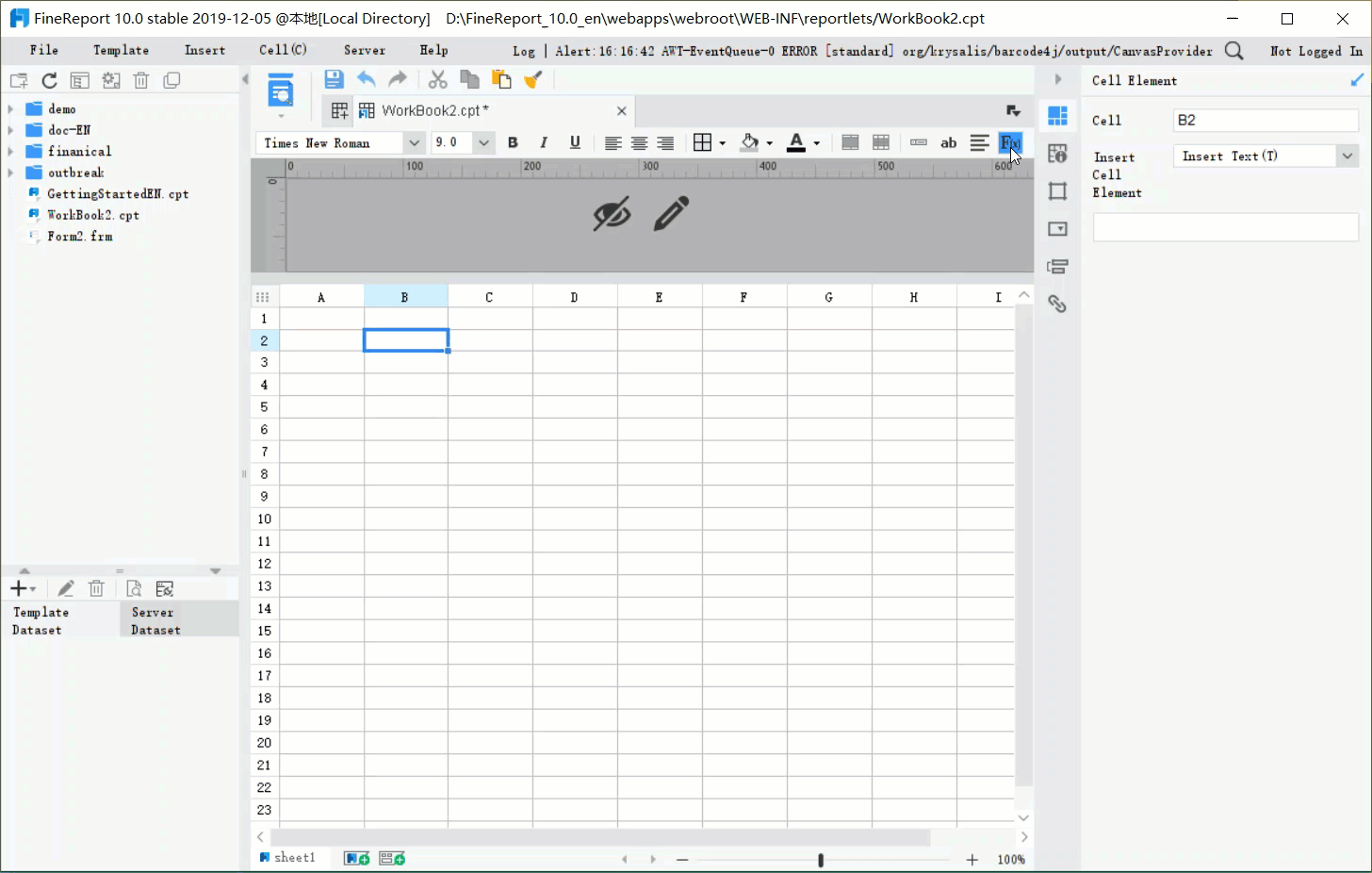Select the format painter brush tool
1372x873 pixels.
click(x=533, y=79)
